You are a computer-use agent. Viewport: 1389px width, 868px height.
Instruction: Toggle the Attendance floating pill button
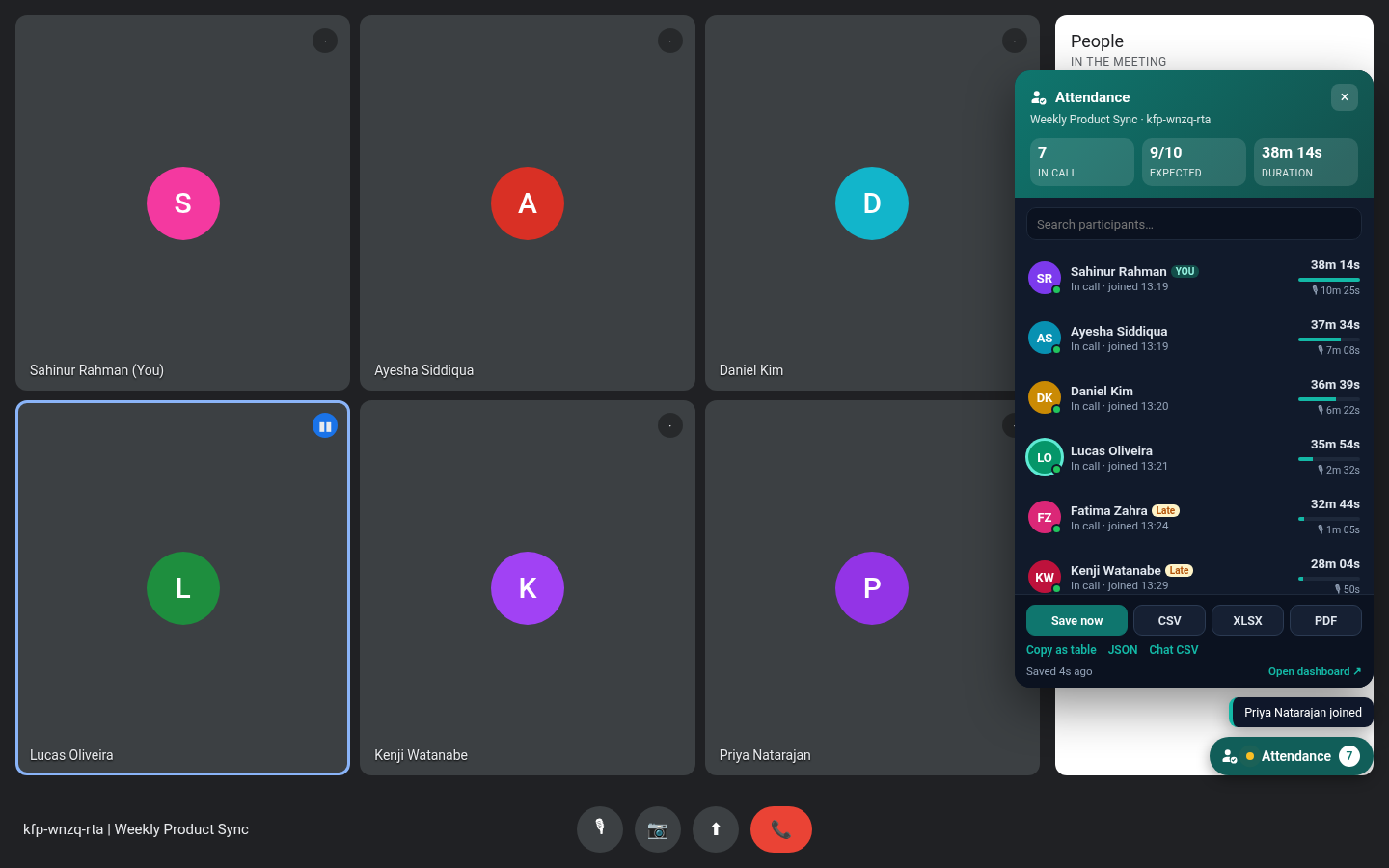pyautogui.click(x=1292, y=756)
